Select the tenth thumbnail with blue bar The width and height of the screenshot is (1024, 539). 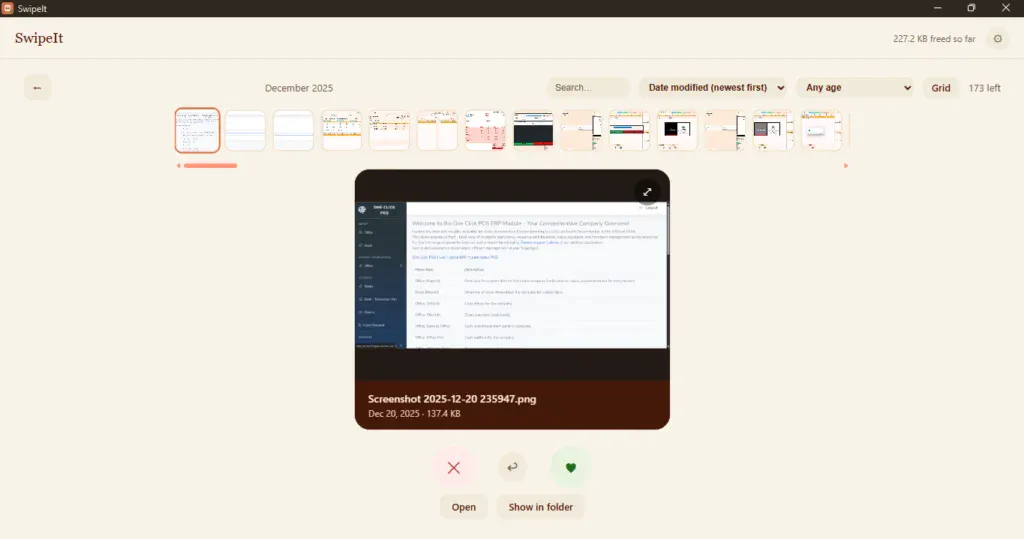pyautogui.click(x=630, y=131)
